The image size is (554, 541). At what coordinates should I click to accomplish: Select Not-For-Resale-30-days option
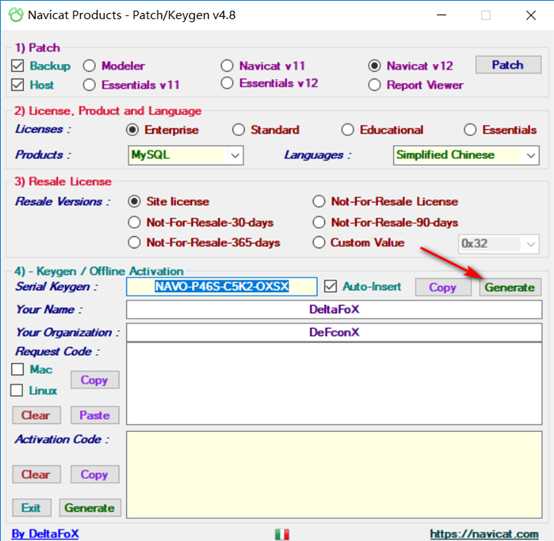point(134,222)
